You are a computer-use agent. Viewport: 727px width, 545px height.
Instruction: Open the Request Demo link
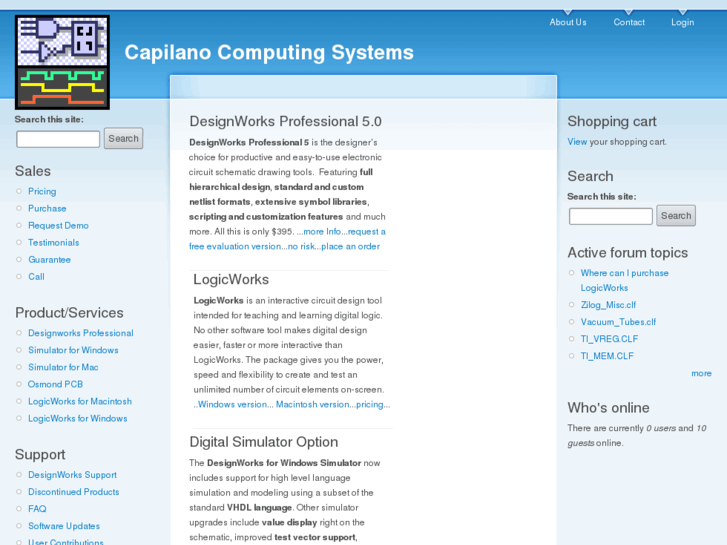coord(58,225)
